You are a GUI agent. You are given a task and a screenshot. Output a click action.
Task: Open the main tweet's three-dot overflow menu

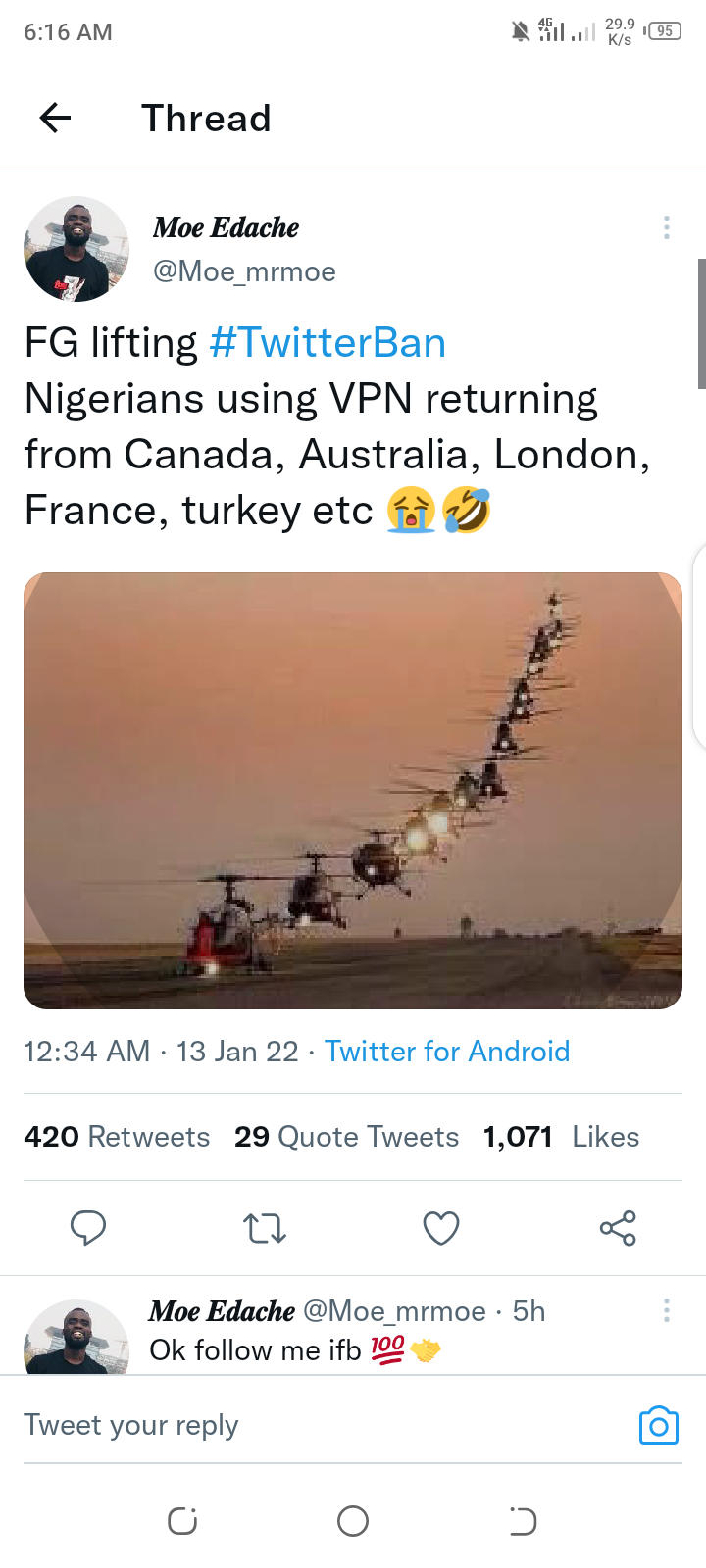pos(667,228)
